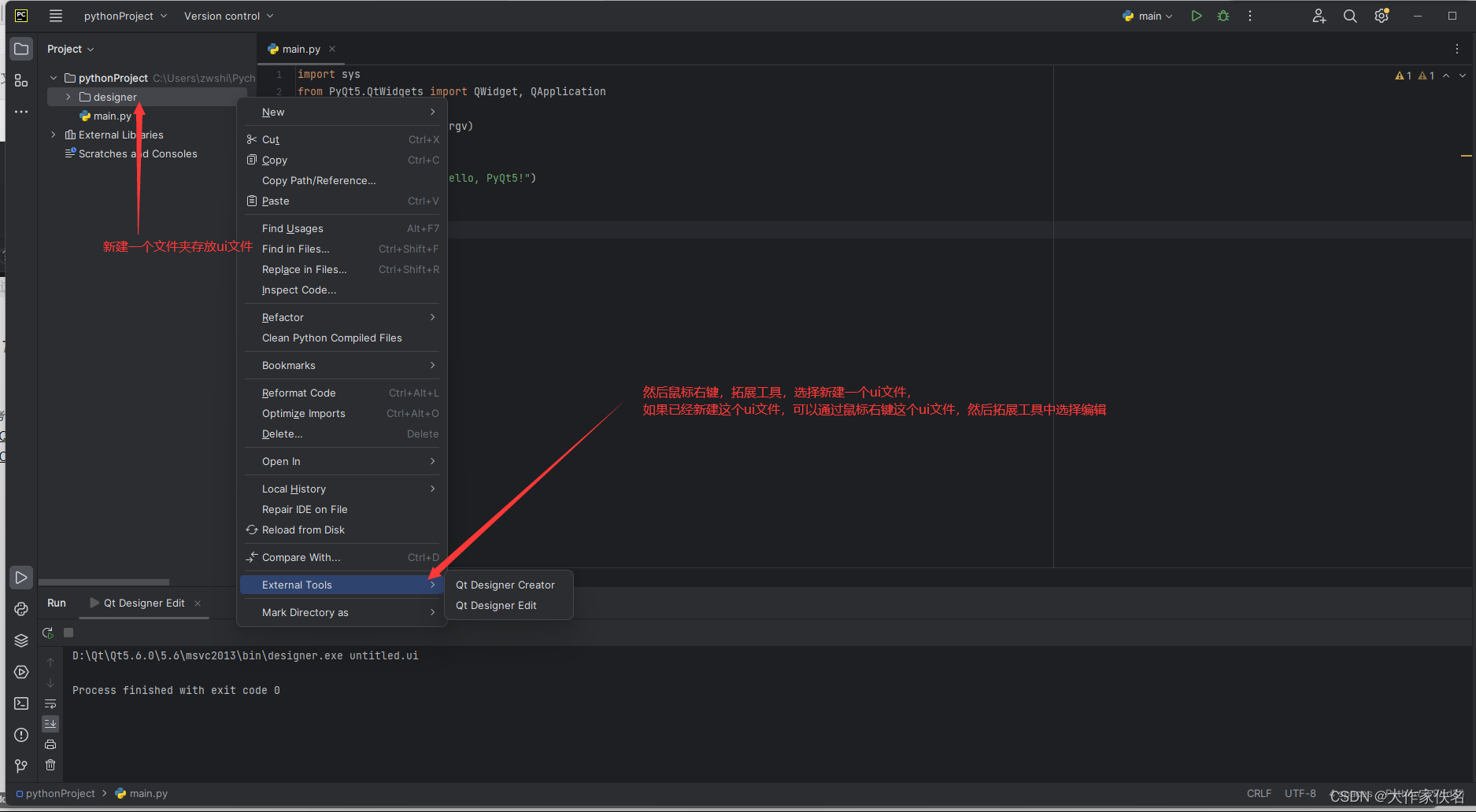Expand the designer folder
This screenshot has width=1476, height=812.
point(68,97)
